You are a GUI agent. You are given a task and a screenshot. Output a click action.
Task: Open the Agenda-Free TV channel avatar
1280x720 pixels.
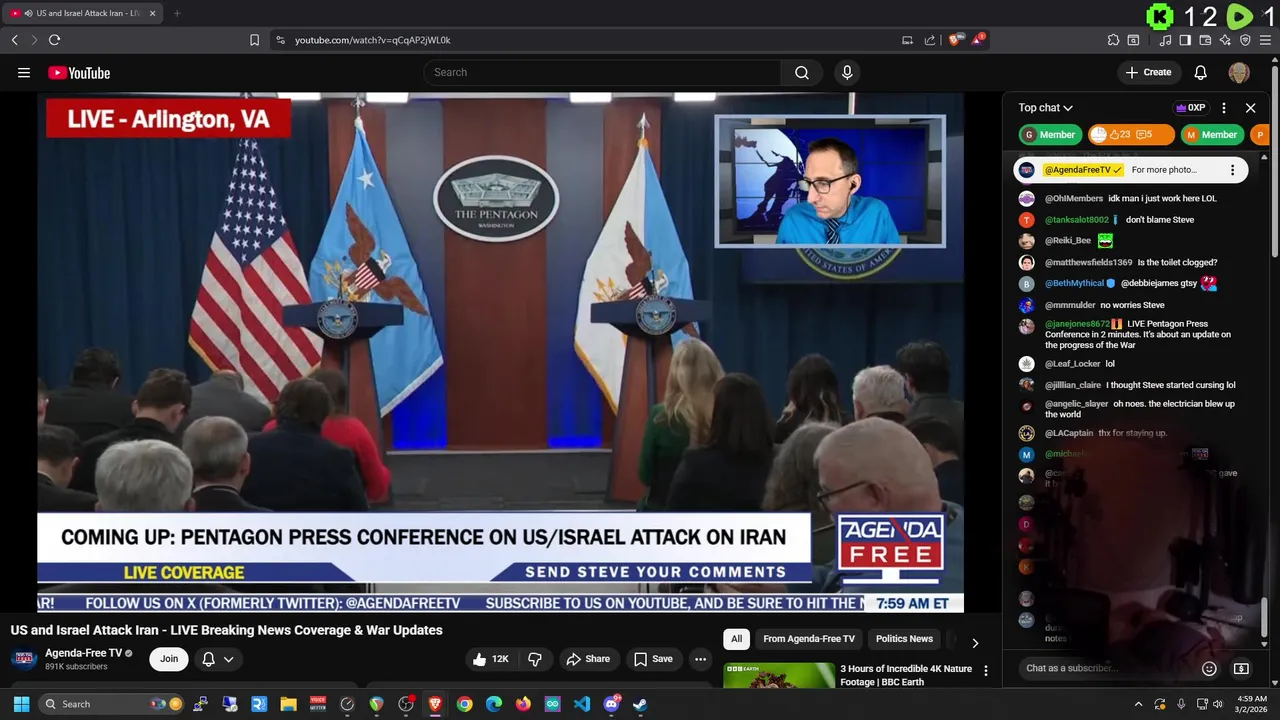(x=24, y=659)
